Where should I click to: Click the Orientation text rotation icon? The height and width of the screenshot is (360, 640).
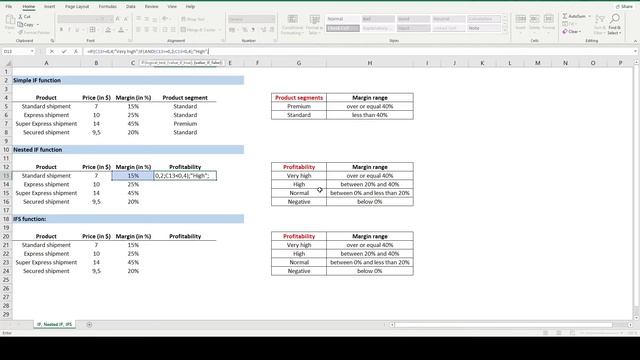tap(165, 19)
